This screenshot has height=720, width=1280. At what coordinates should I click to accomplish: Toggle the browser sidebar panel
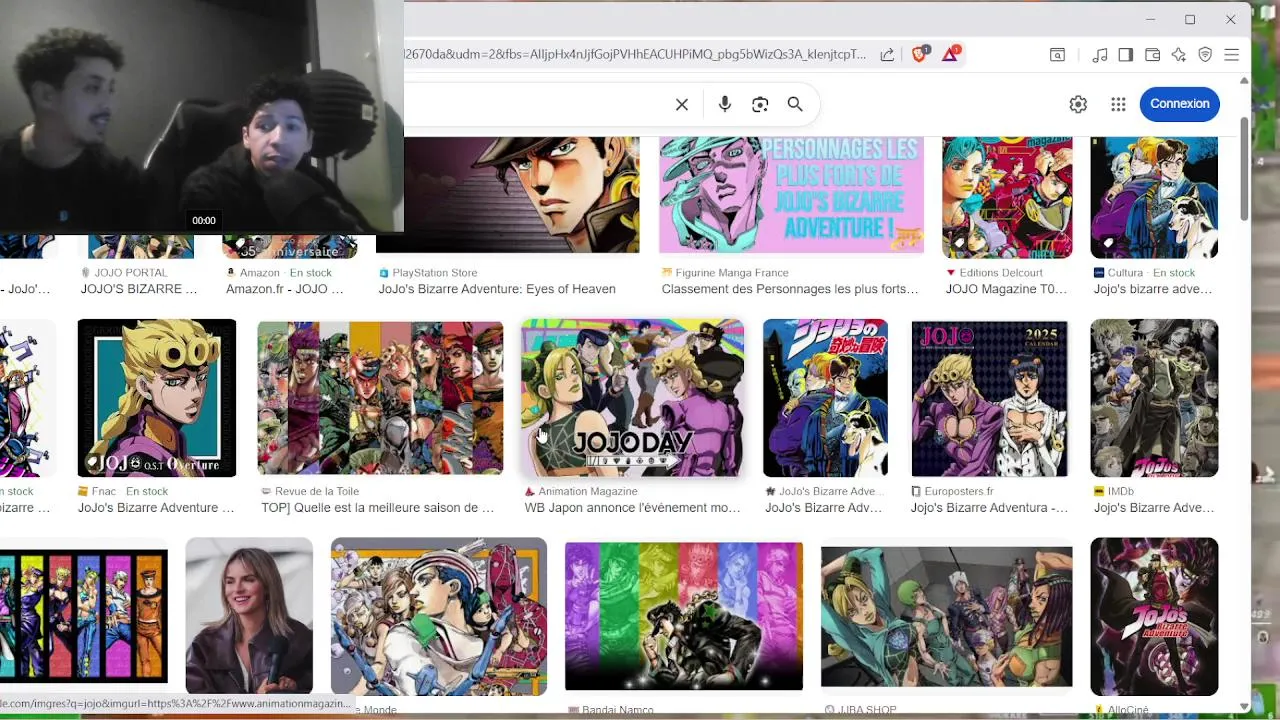(1126, 55)
